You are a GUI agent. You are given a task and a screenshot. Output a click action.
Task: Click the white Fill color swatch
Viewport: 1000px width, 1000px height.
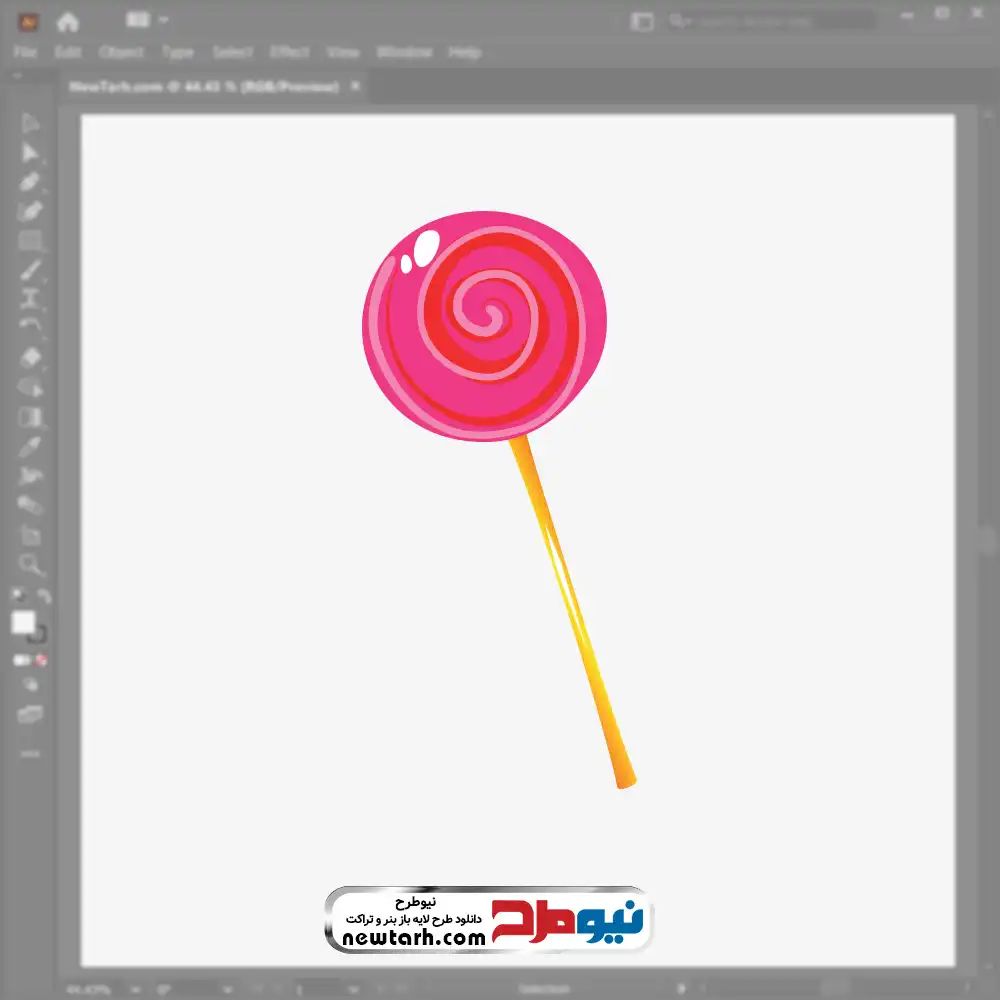[x=23, y=623]
